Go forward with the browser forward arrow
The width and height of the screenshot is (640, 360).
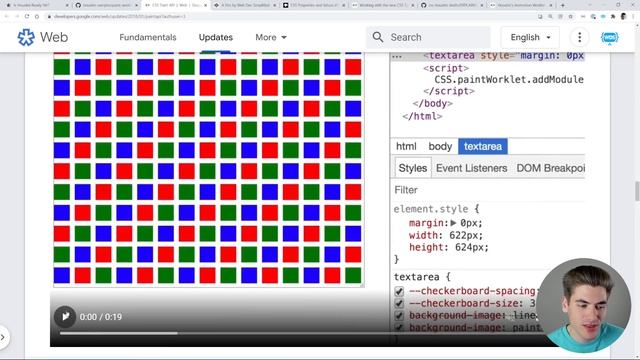17,16
